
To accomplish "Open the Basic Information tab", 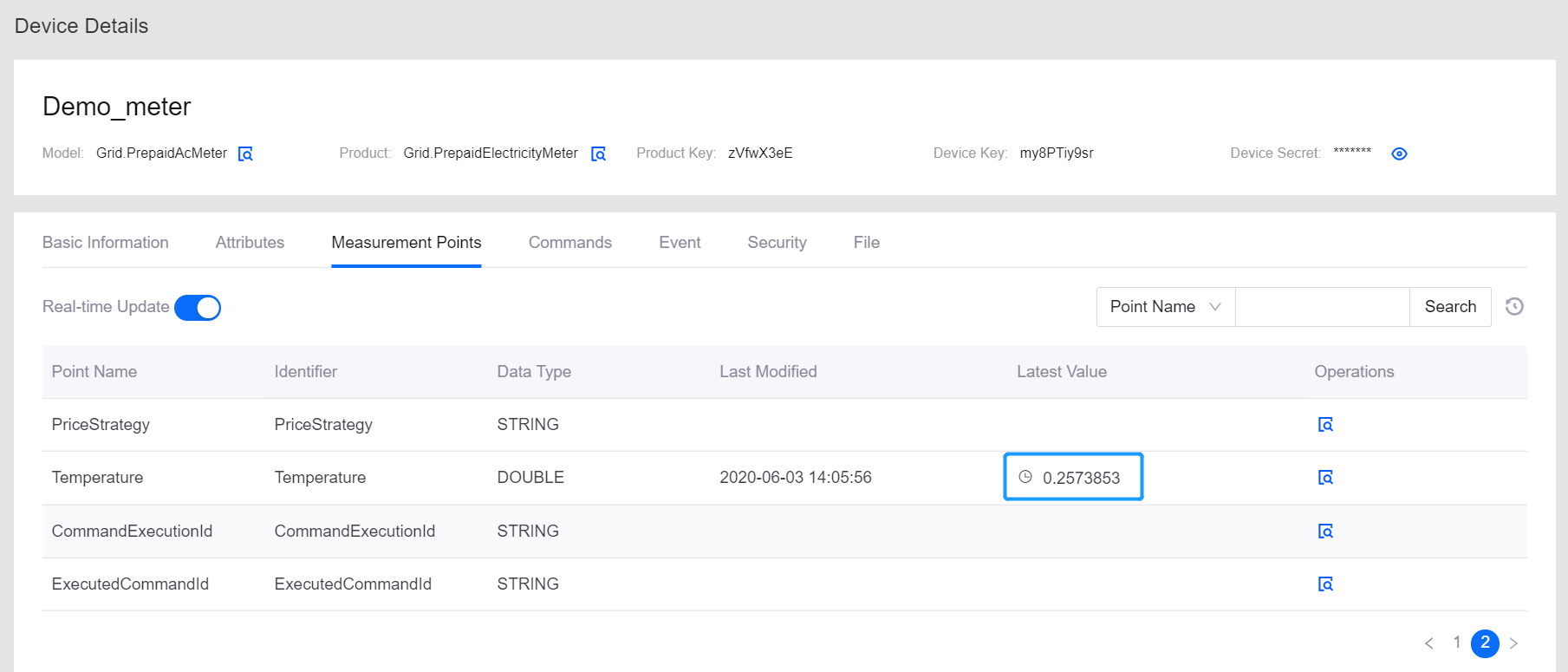I will pyautogui.click(x=106, y=243).
